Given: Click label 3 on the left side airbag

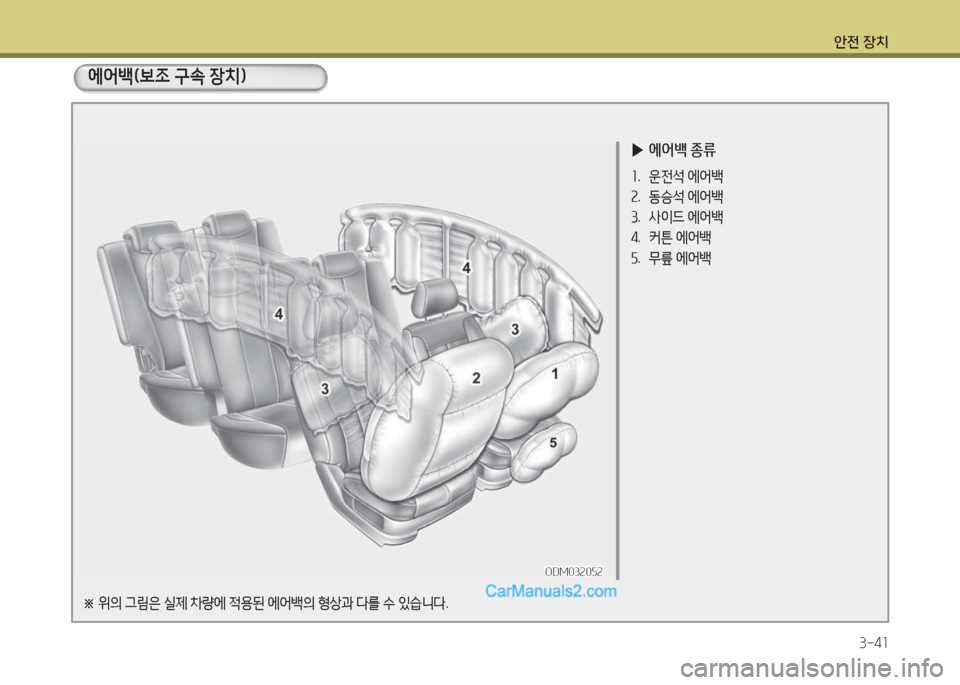Looking at the screenshot, I should coord(325,389).
